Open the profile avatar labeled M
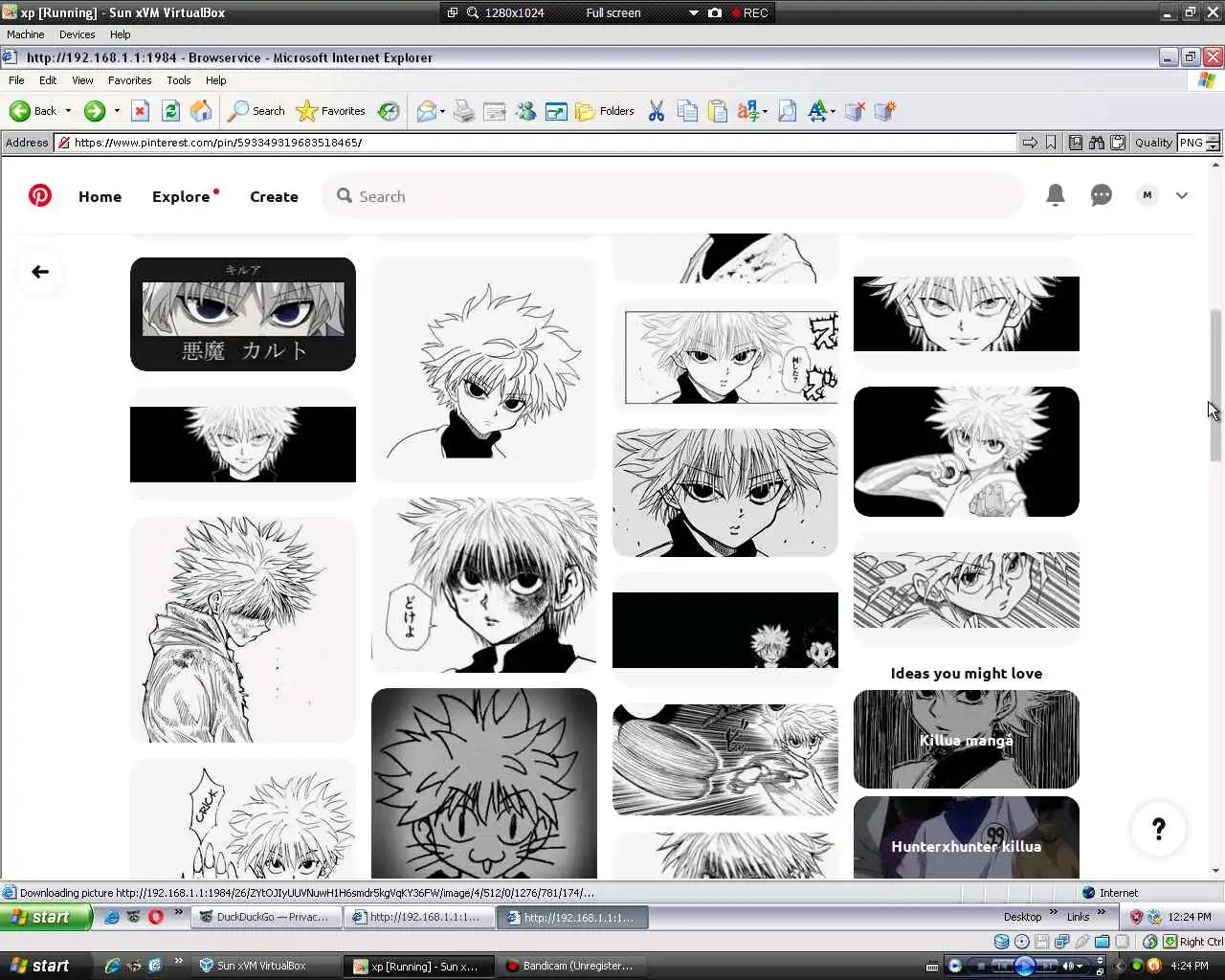This screenshot has height=980, width=1225. point(1147,195)
